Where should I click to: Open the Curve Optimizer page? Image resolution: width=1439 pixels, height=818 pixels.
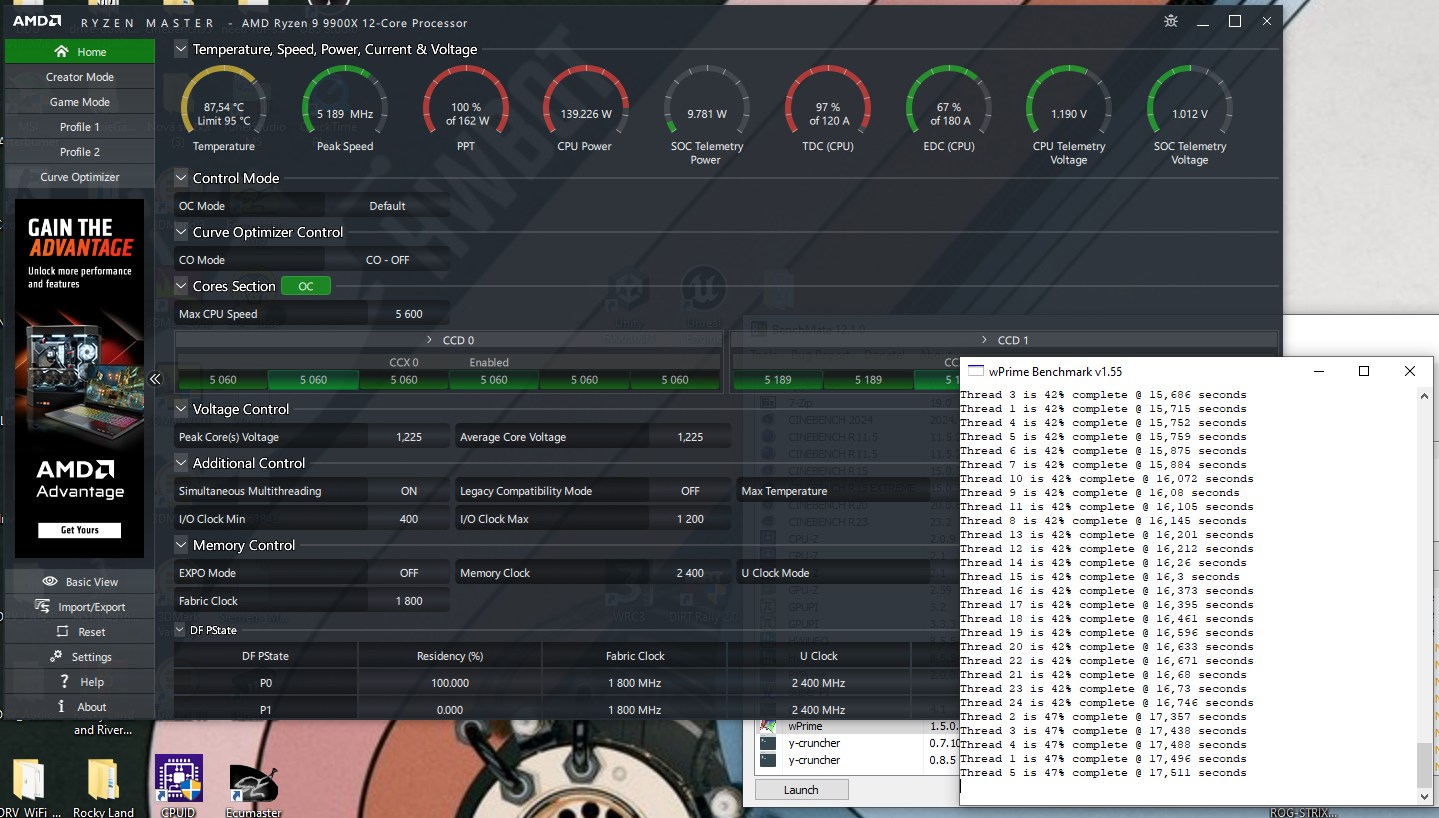80,177
